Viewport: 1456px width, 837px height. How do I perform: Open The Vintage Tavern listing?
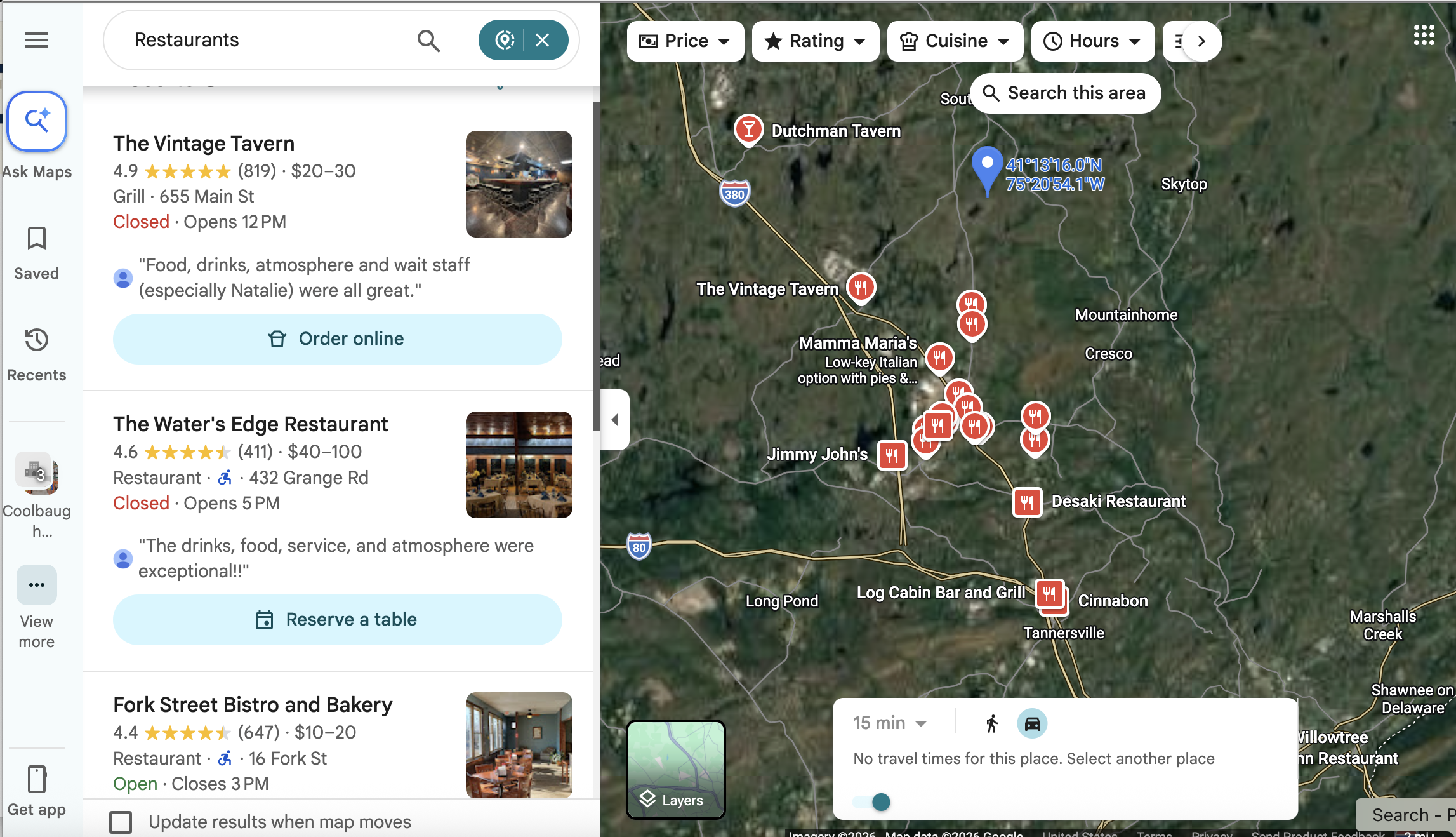point(204,144)
